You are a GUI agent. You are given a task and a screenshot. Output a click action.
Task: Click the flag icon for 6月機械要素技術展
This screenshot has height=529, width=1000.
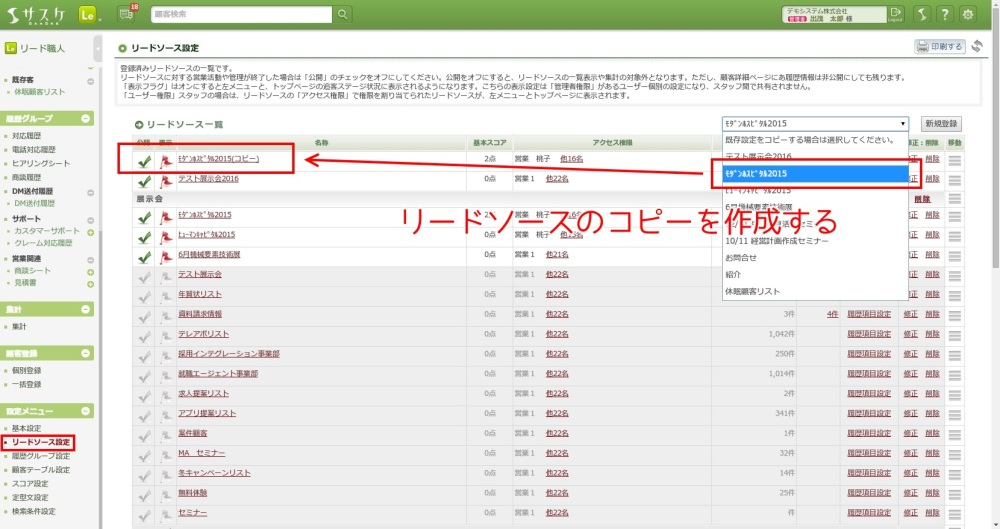[x=166, y=255]
